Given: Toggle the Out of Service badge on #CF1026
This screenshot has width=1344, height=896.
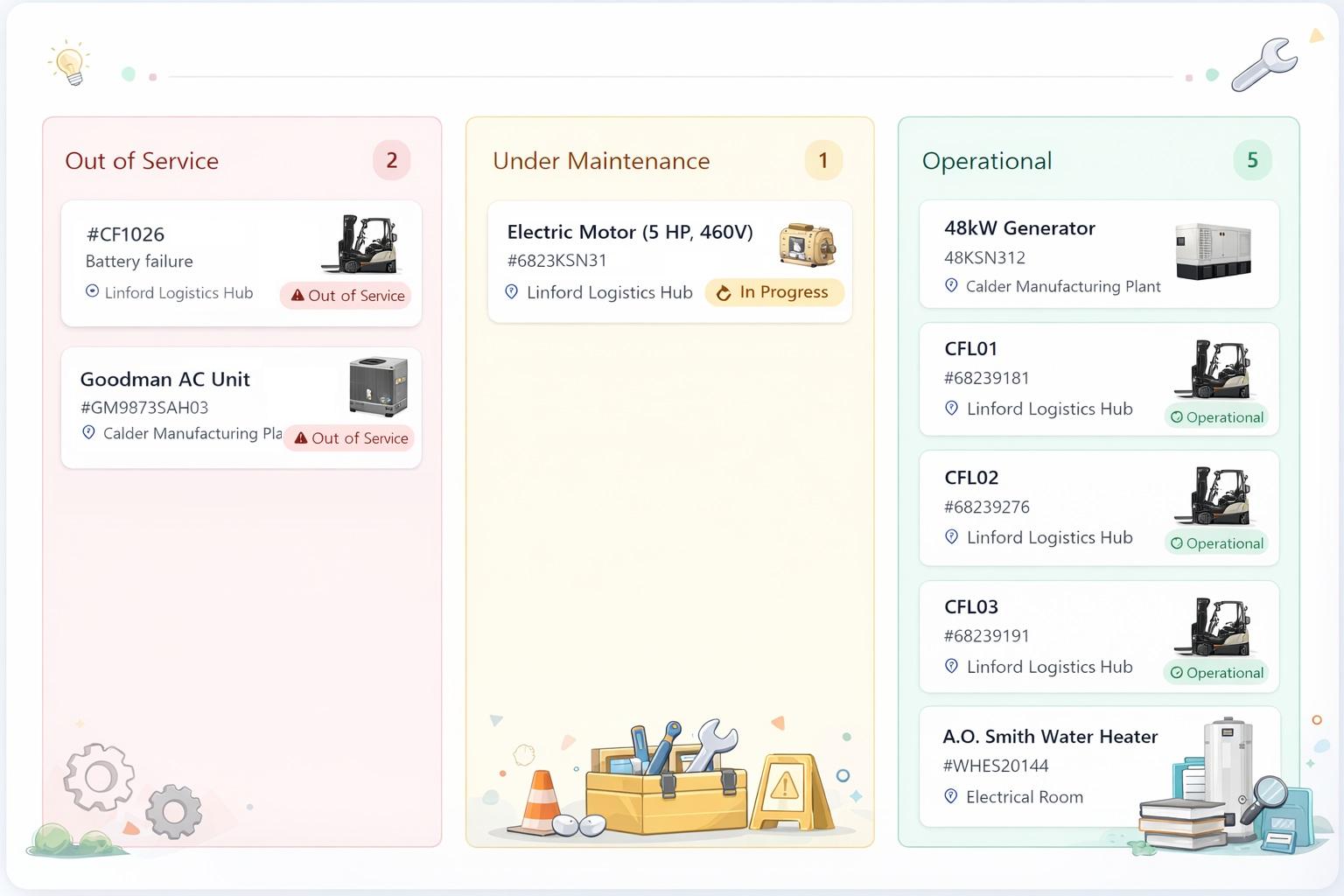Looking at the screenshot, I should [x=346, y=295].
